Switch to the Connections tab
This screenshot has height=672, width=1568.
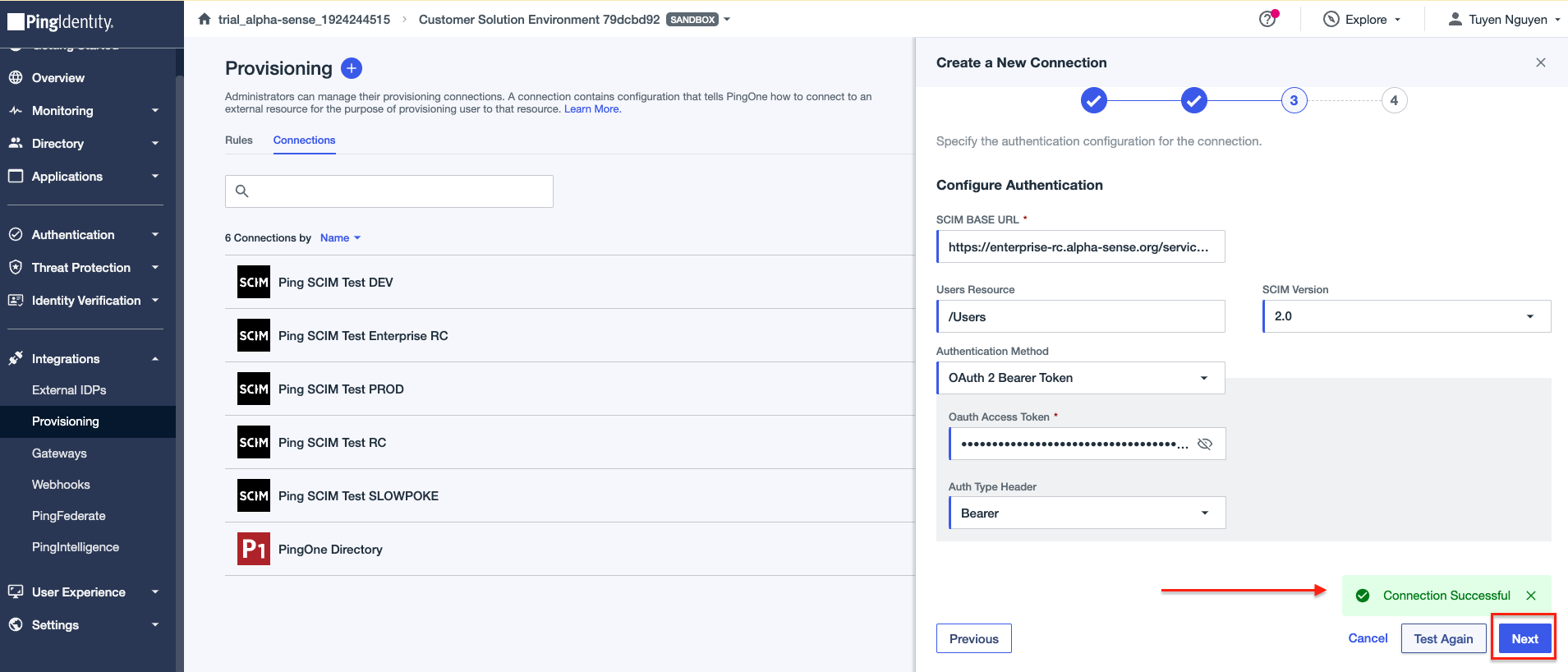coord(304,140)
